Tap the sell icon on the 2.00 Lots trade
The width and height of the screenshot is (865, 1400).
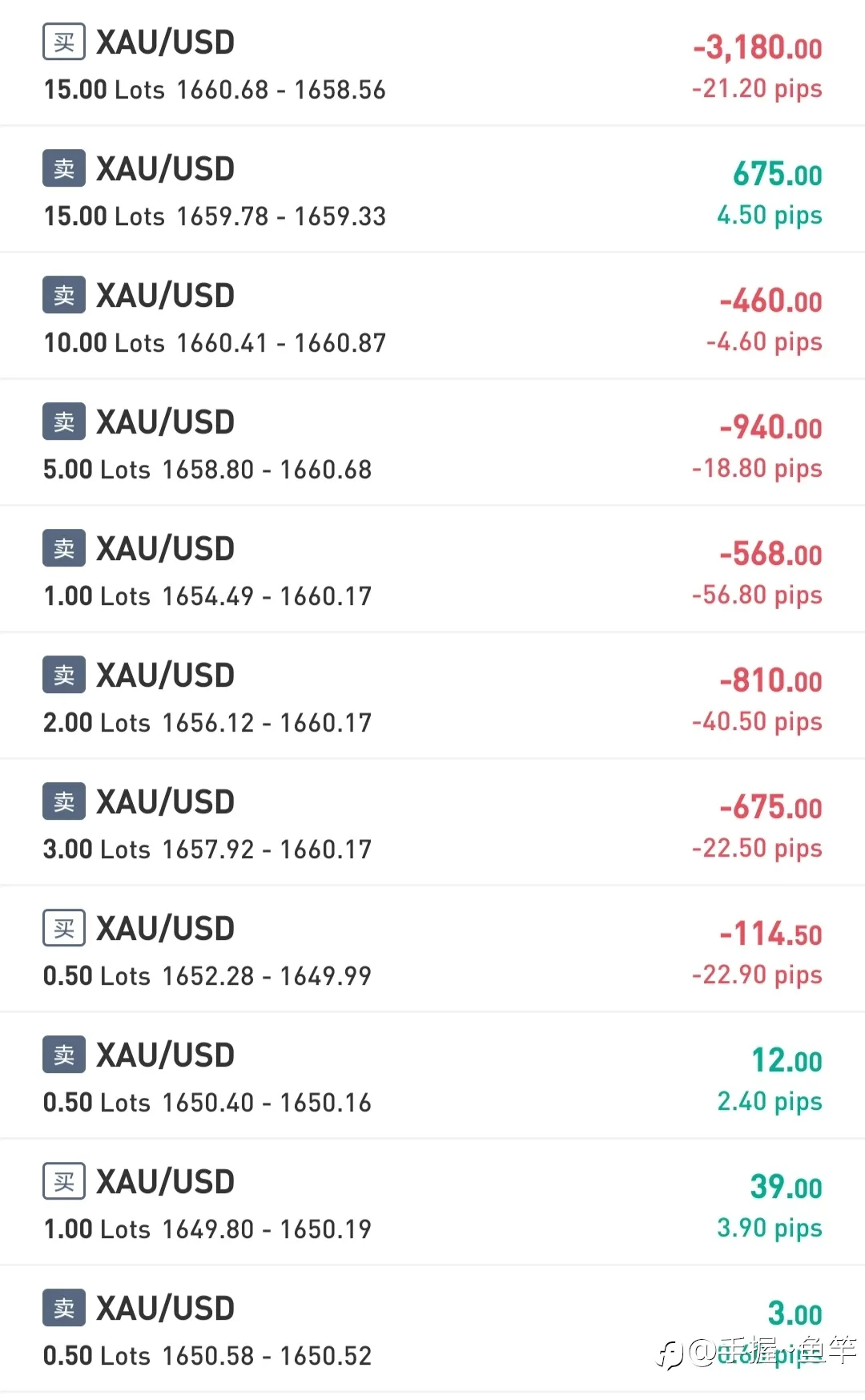64,676
